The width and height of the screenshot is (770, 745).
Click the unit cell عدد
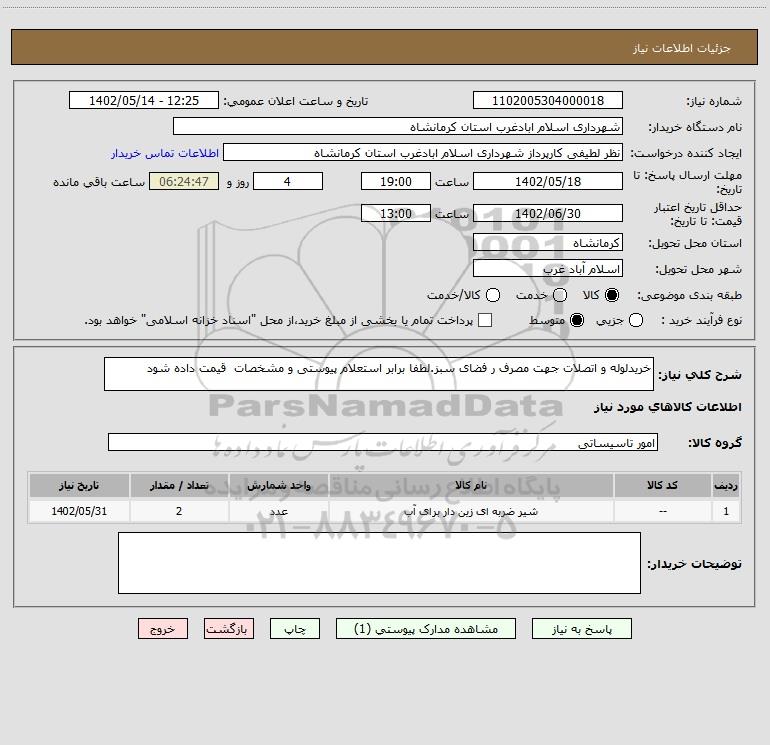coord(278,511)
